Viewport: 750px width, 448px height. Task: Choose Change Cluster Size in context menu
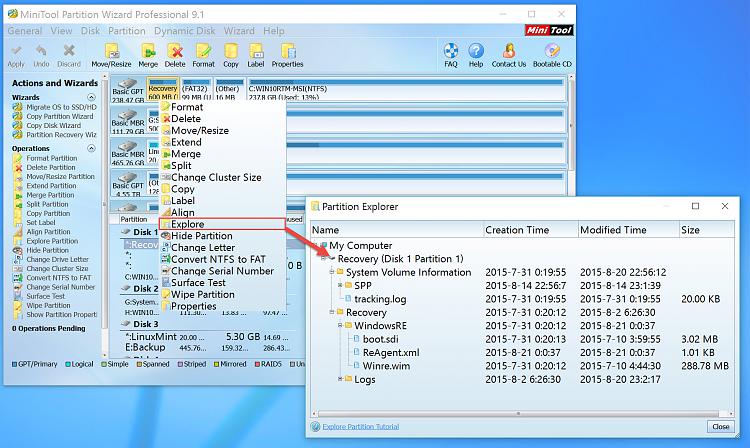tap(222, 177)
